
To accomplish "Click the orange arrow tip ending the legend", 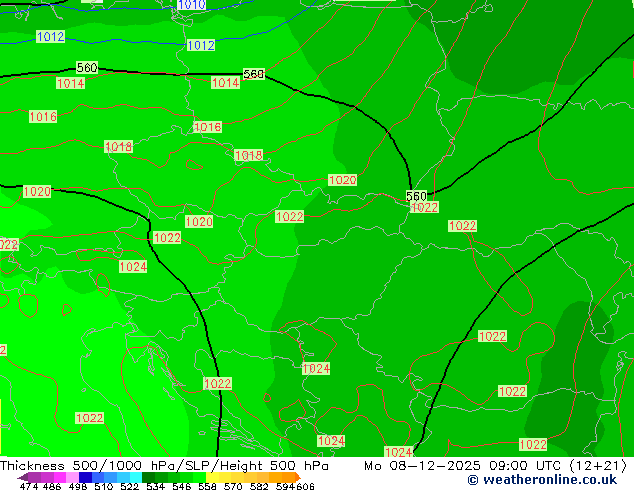I will [298, 477].
